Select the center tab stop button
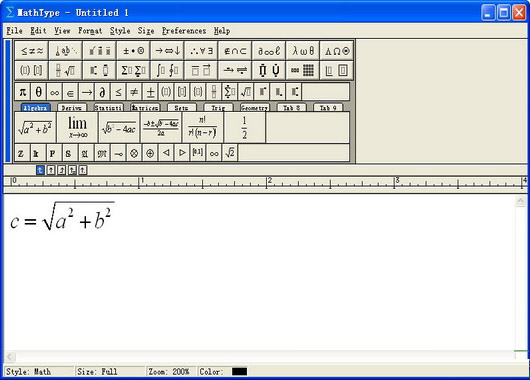The width and height of the screenshot is (530, 380). 51,170
